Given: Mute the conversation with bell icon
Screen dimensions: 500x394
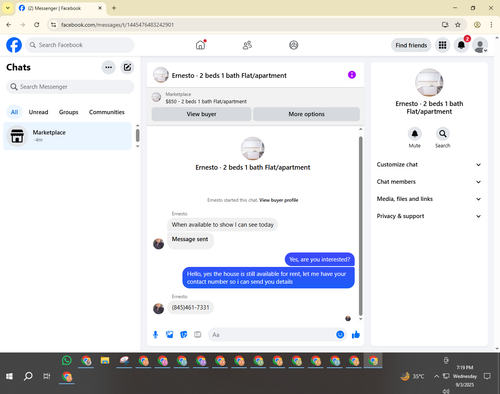Looking at the screenshot, I should coord(415,134).
